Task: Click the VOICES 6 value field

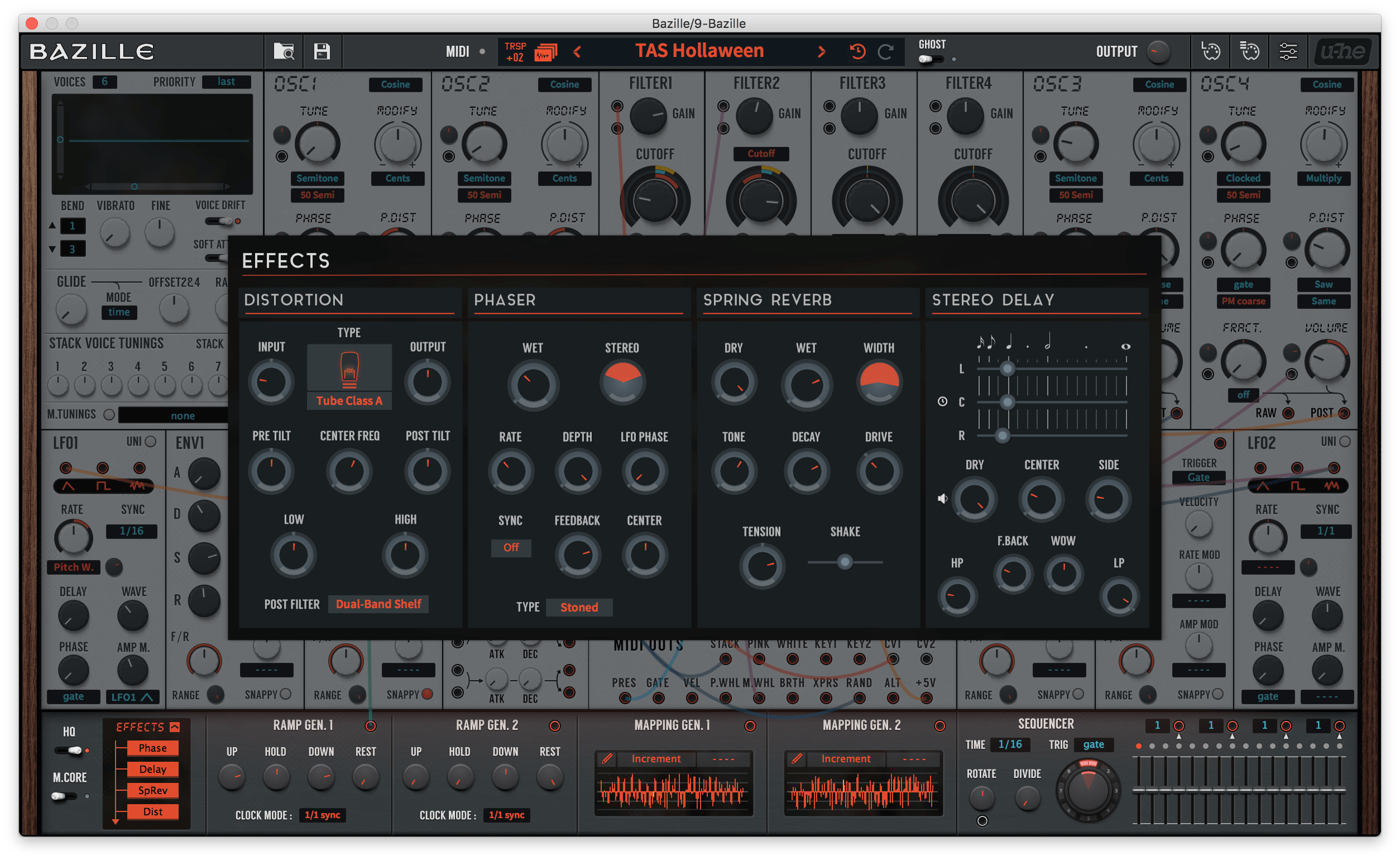Action: (x=104, y=82)
